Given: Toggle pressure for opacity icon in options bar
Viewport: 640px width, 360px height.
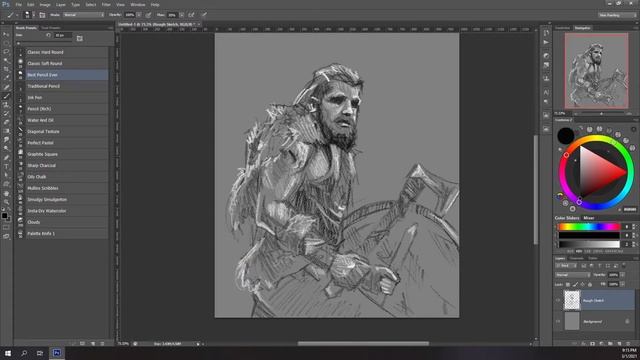Looking at the screenshot, I should pos(149,15).
